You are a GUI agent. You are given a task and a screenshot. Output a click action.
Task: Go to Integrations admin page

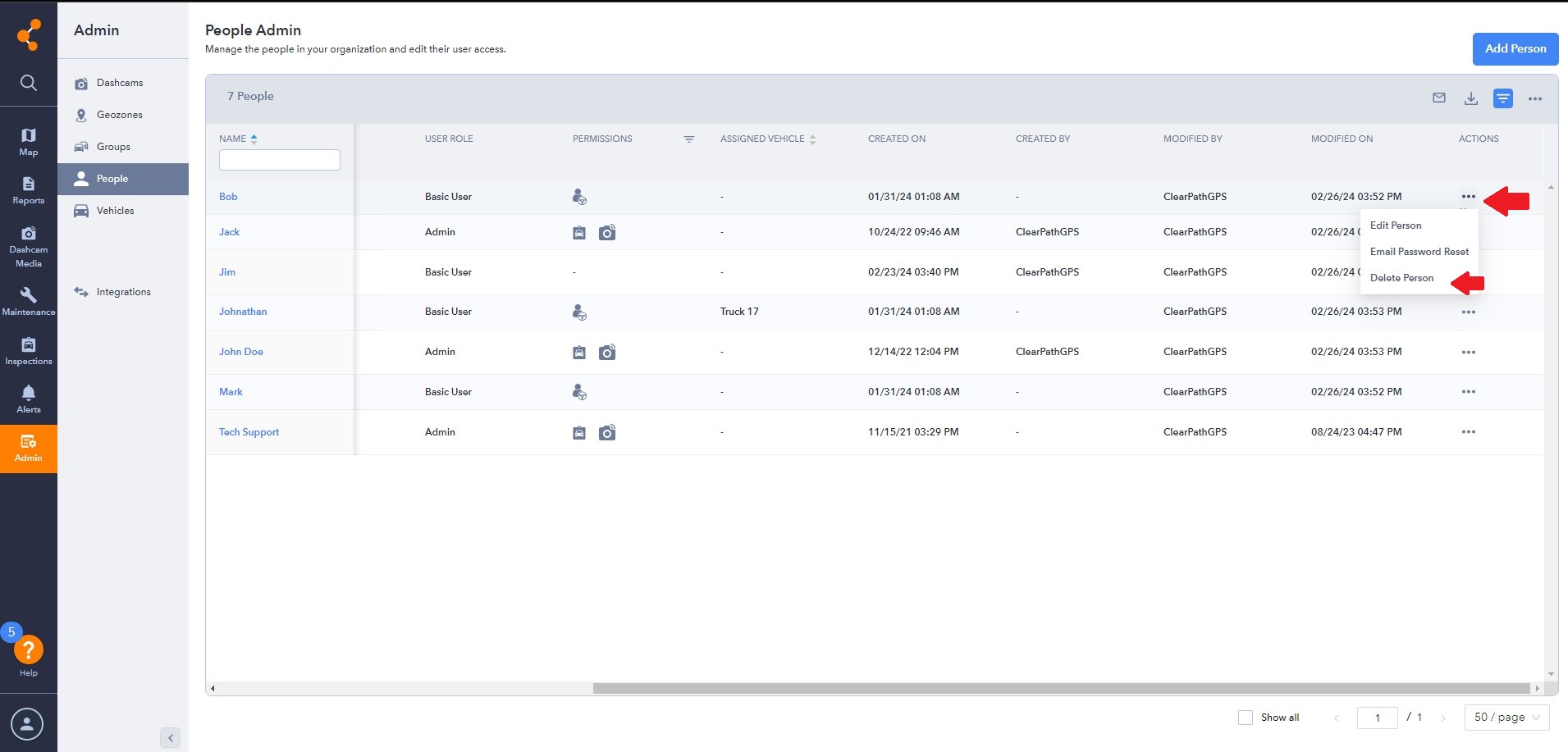tap(123, 292)
